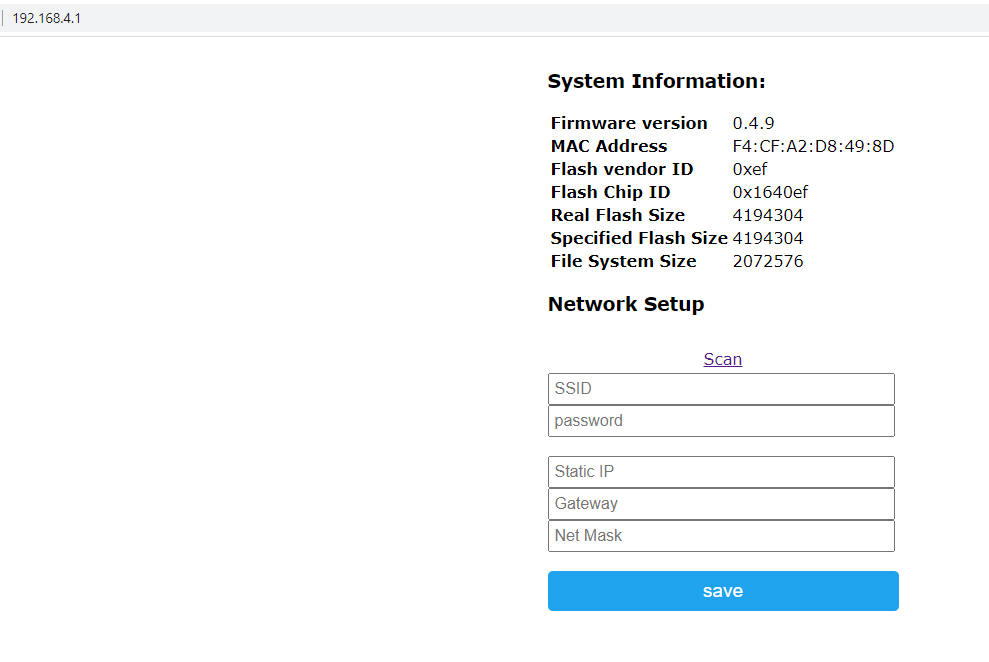Open the Scan link for networks
The height and width of the screenshot is (662, 989).
[x=722, y=359]
